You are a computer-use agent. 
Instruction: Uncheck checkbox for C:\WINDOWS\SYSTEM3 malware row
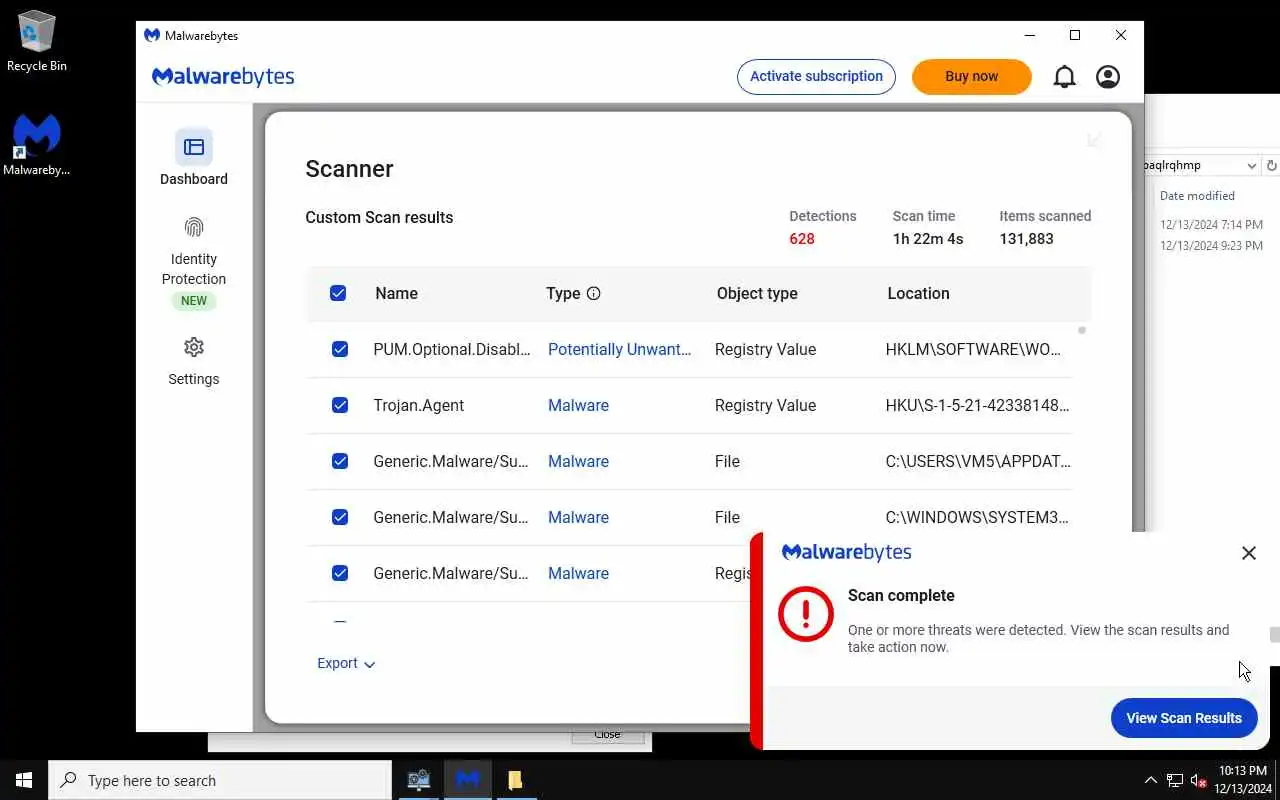point(340,517)
